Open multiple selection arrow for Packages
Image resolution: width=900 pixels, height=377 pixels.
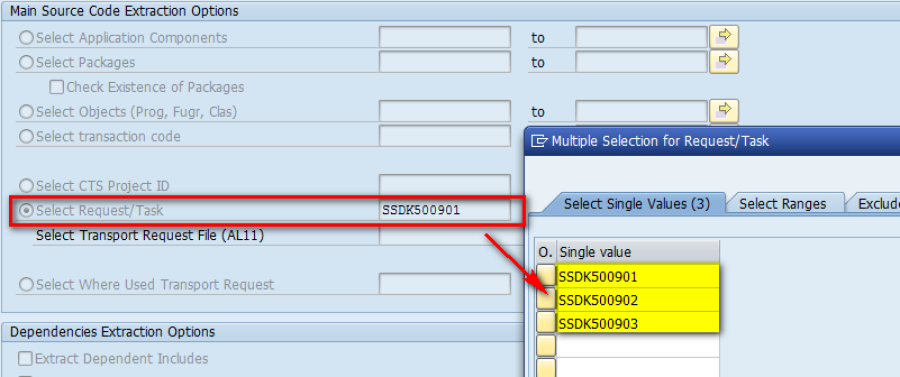pyautogui.click(x=724, y=62)
